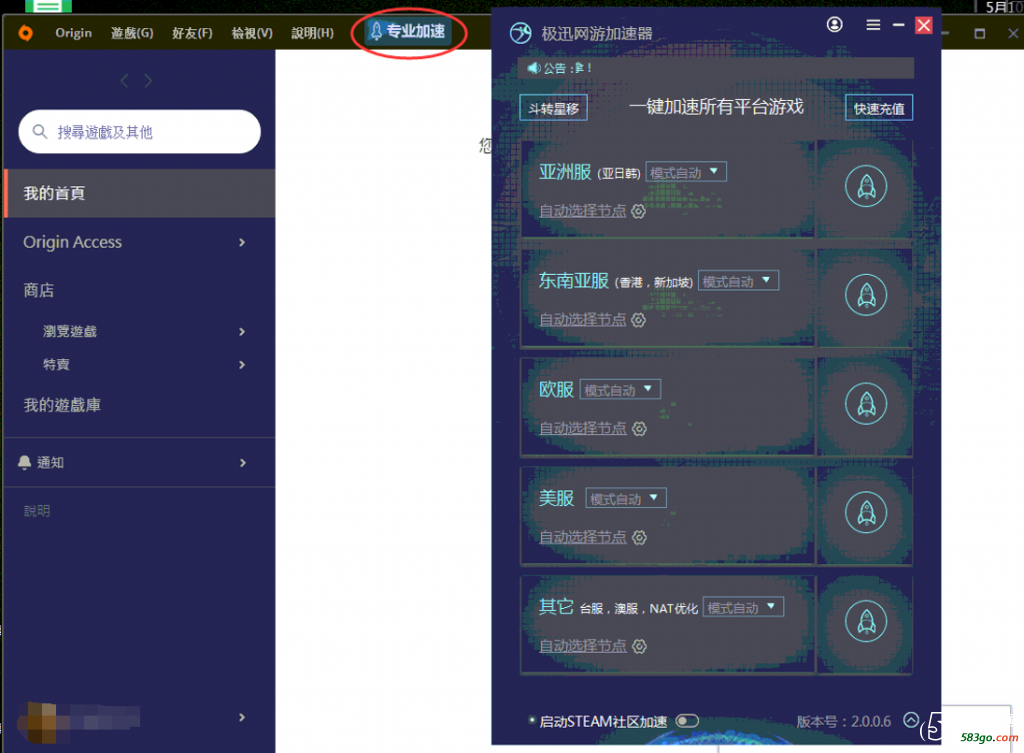Click the rocket icon for 欧服

[x=865, y=404]
